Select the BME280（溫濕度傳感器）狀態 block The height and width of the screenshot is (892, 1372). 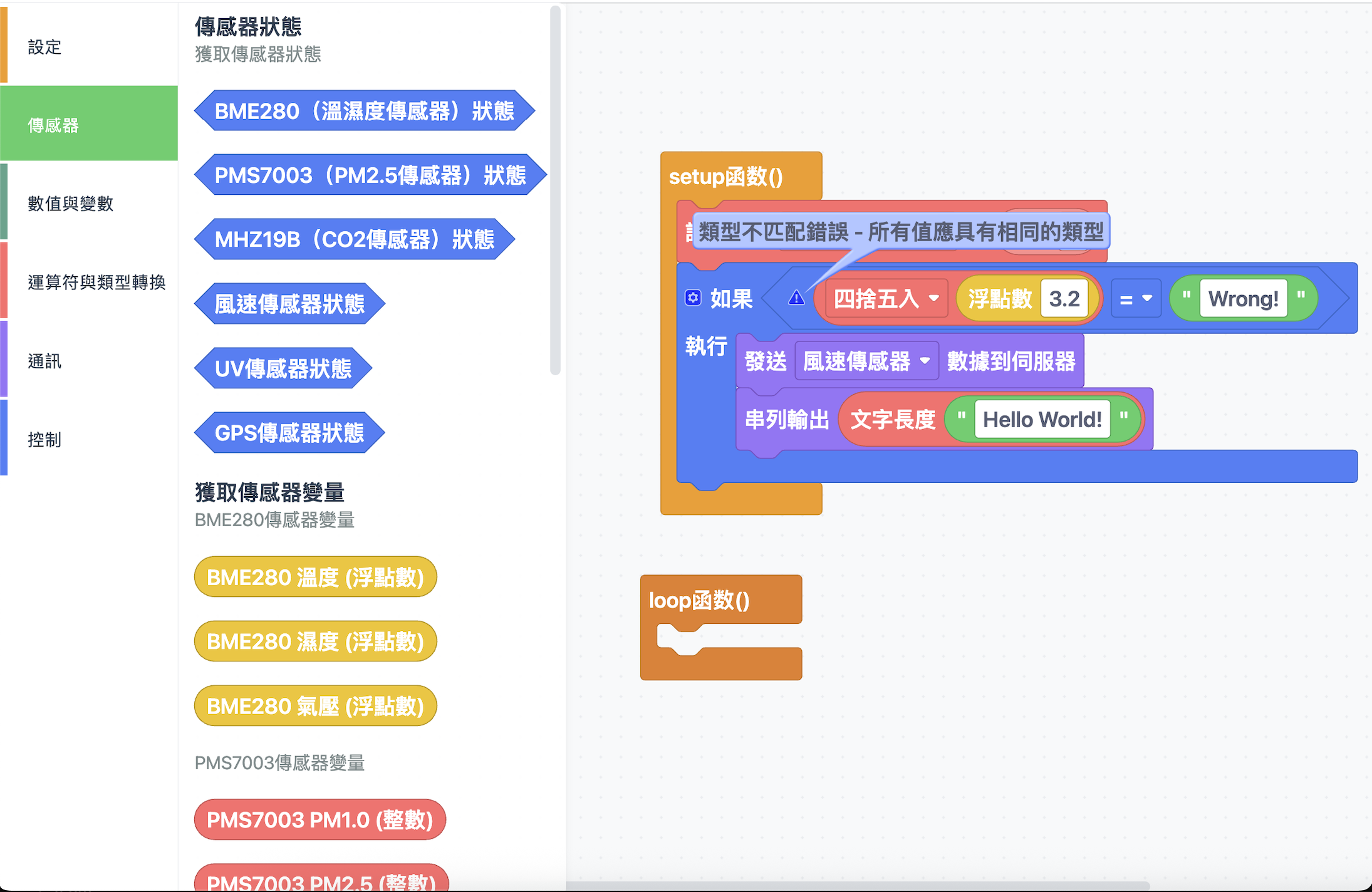(364, 111)
